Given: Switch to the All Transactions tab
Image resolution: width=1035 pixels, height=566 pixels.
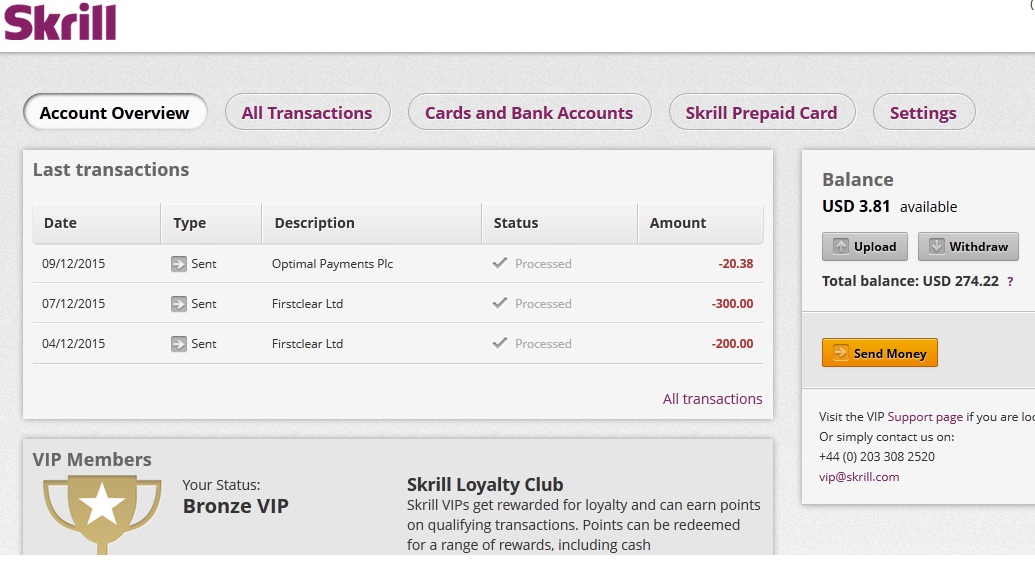Looking at the screenshot, I should pos(307,113).
